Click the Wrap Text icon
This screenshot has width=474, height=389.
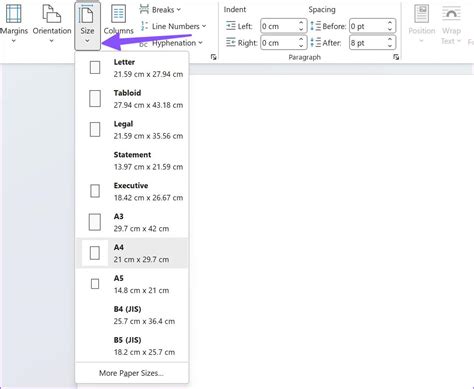point(451,14)
